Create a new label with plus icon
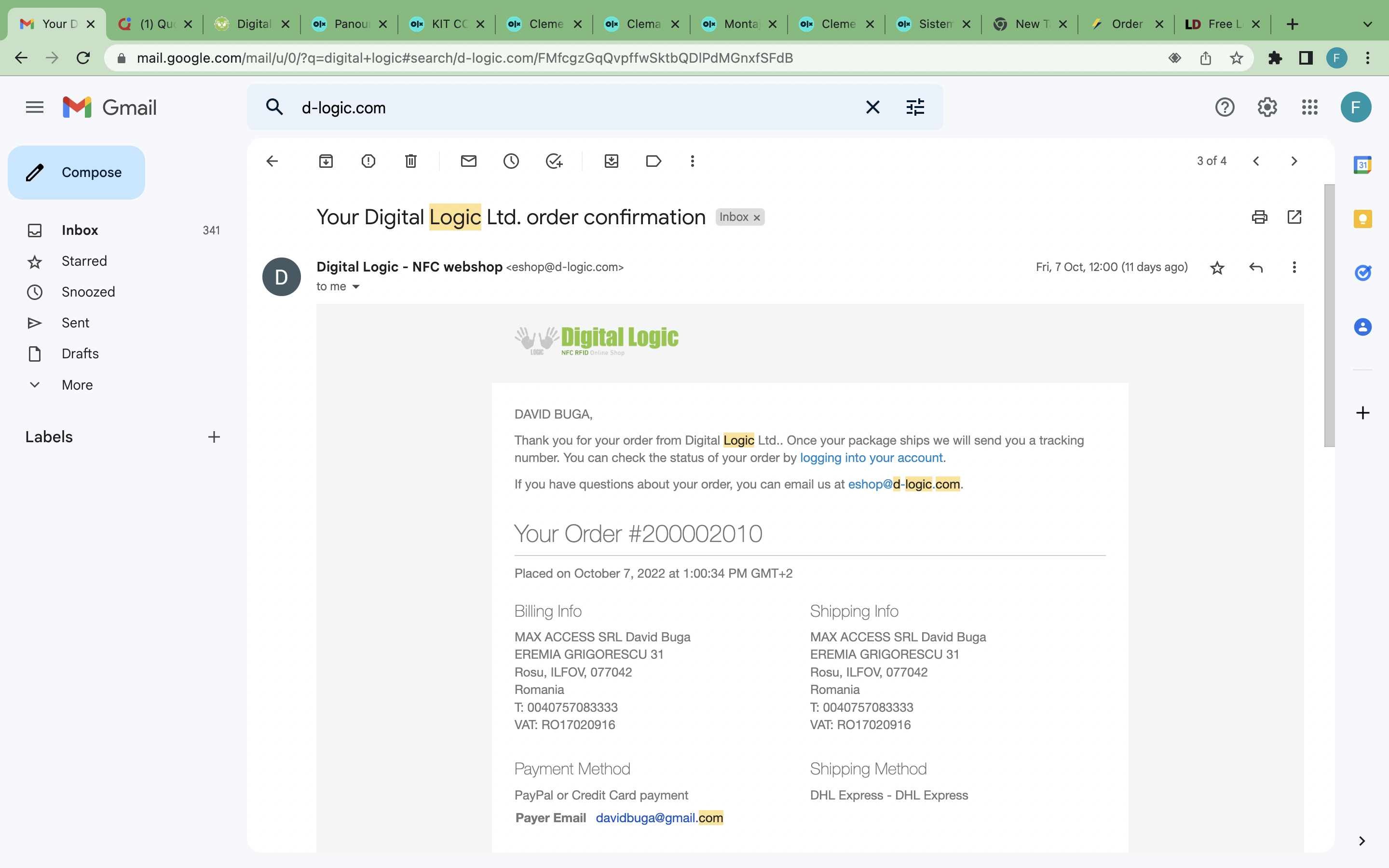The height and width of the screenshot is (868, 1389). click(x=214, y=437)
